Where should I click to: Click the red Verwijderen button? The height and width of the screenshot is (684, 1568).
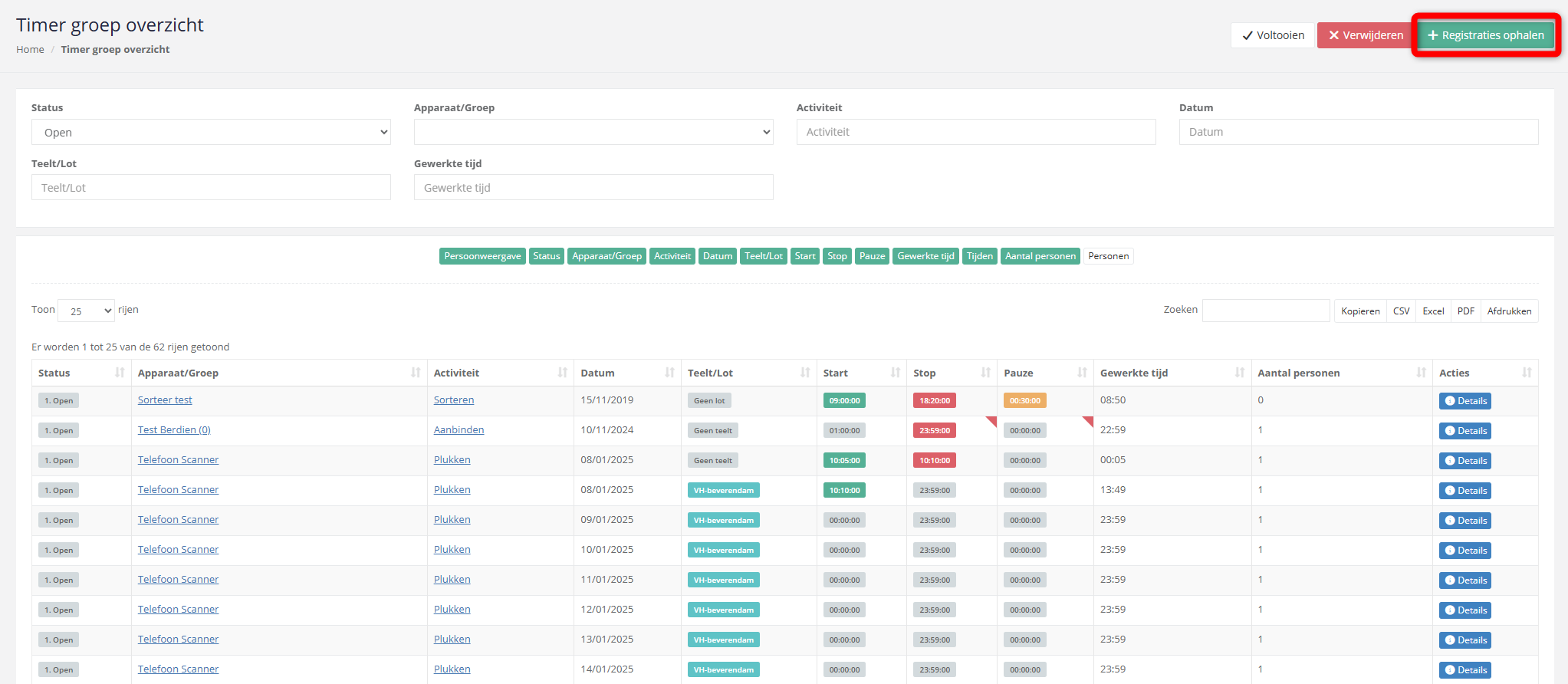pyautogui.click(x=1366, y=35)
